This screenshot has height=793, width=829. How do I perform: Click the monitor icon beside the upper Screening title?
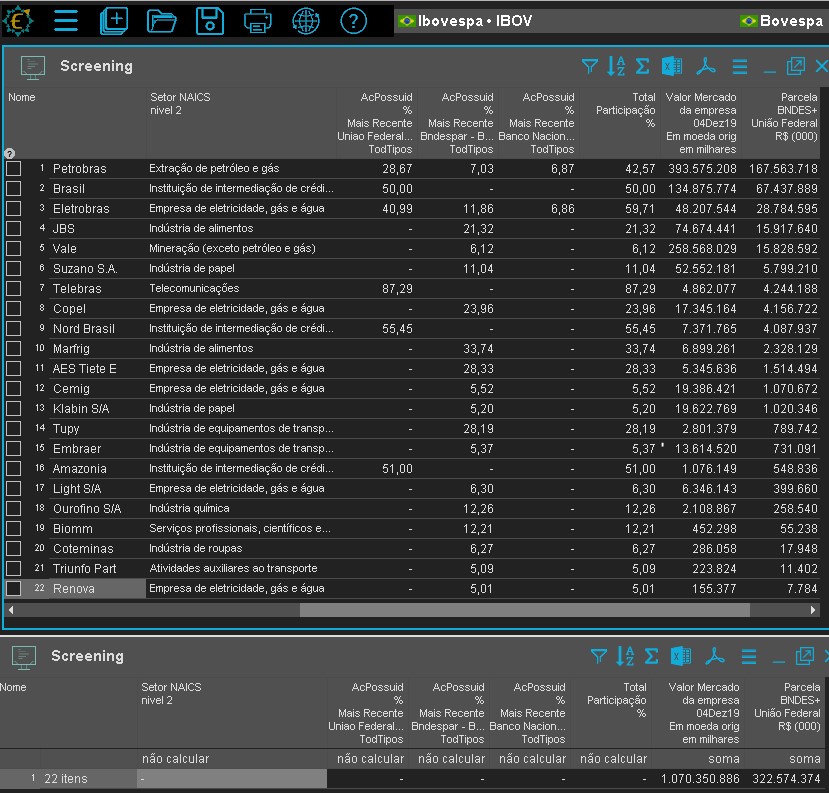pos(32,67)
